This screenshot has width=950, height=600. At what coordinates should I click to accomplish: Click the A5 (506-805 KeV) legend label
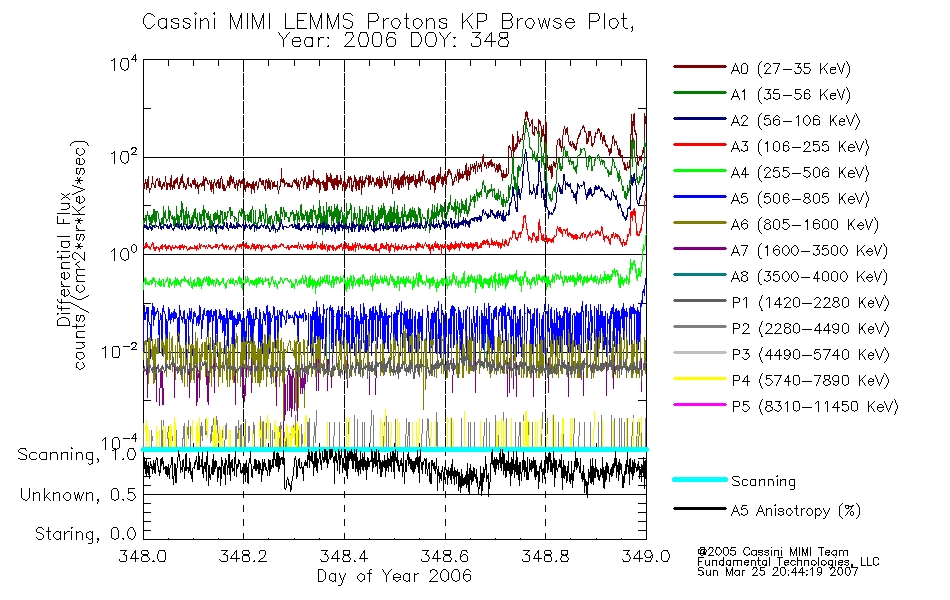[800, 199]
